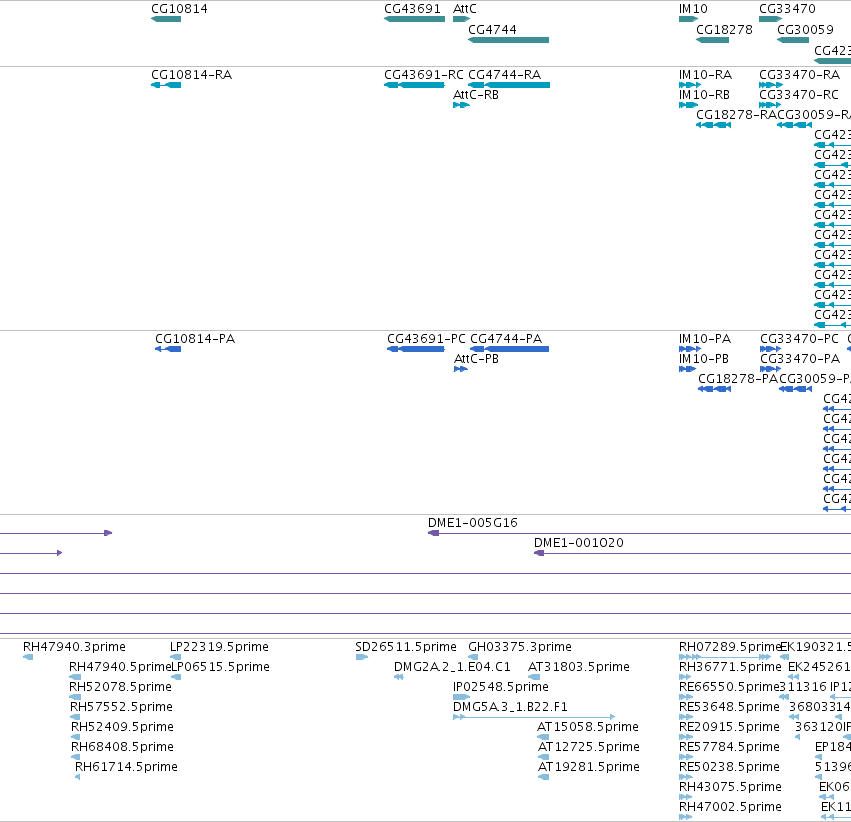Select EST RH52078.5prime
The height and width of the screenshot is (822, 851).
(x=75, y=697)
